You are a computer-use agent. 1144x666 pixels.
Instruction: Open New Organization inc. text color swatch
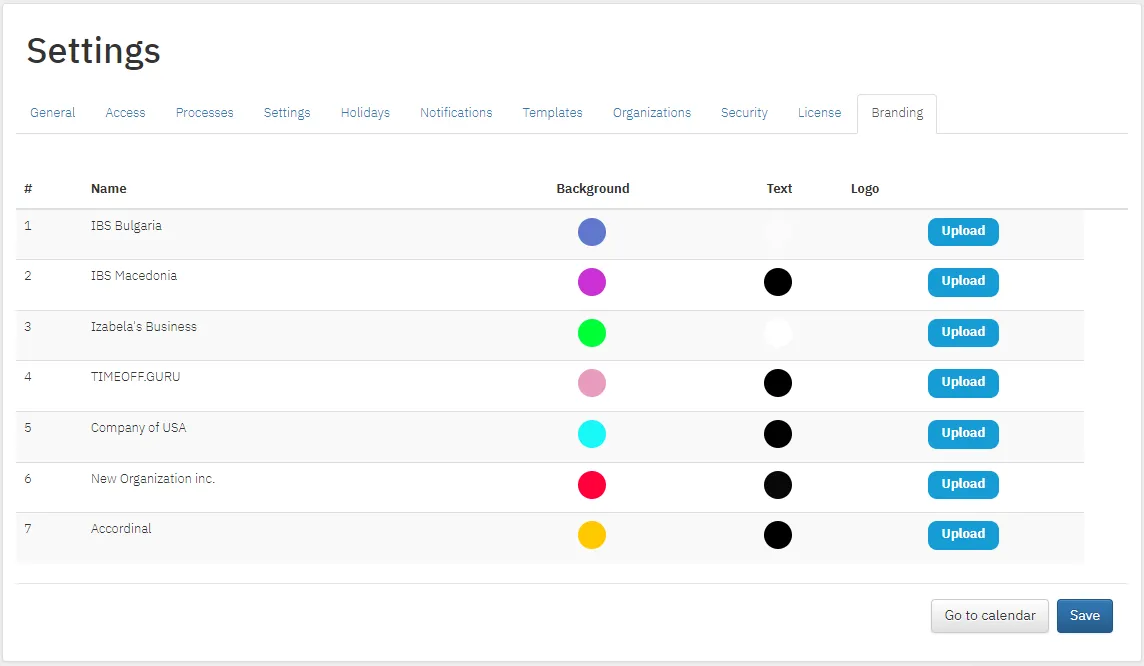click(778, 485)
